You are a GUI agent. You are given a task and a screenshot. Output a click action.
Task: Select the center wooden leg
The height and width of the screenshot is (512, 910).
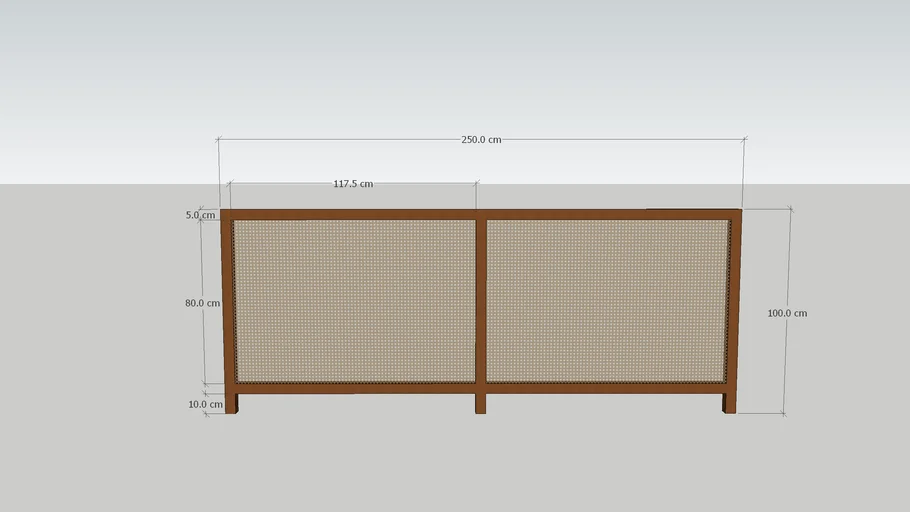coord(481,403)
